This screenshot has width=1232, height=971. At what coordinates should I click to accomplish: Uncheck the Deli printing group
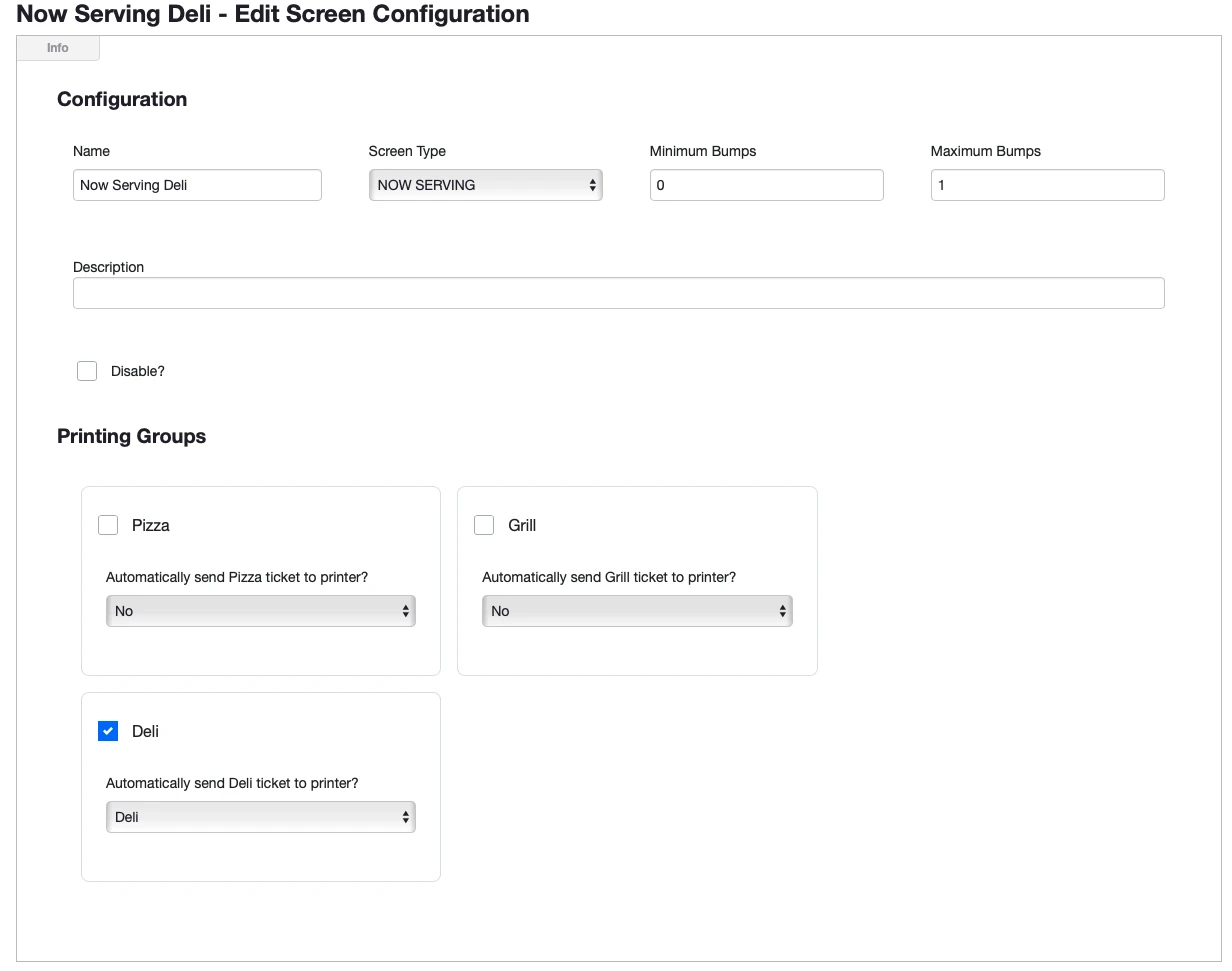[x=108, y=731]
